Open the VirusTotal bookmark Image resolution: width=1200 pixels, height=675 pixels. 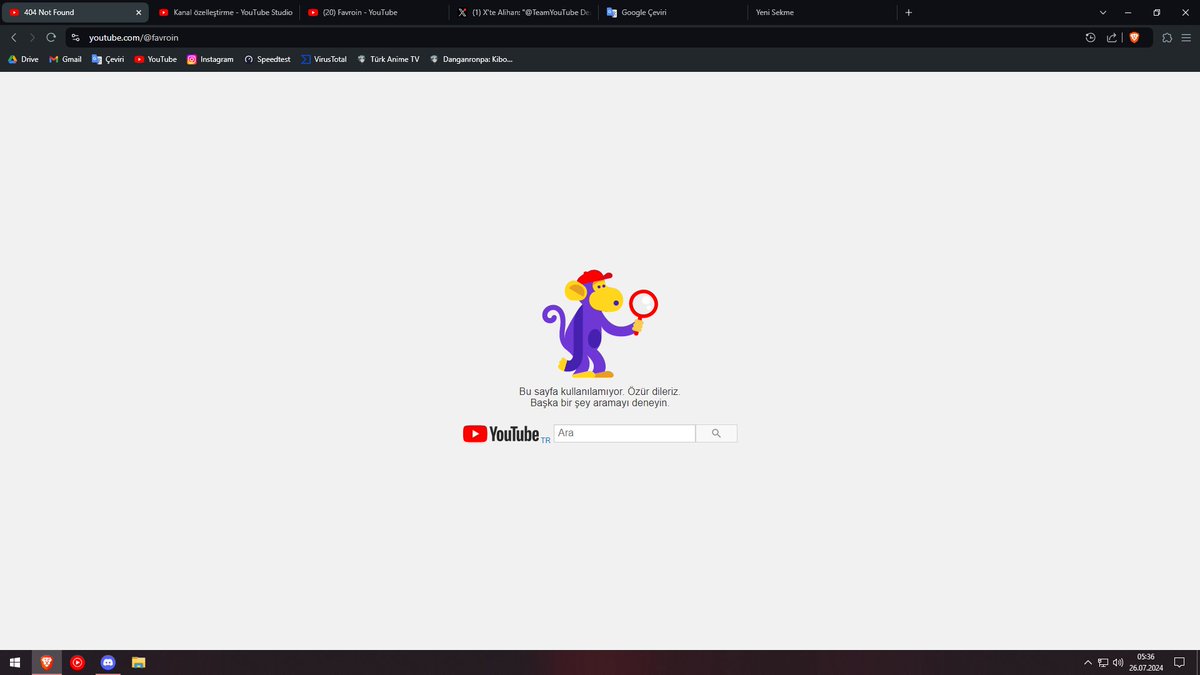(x=324, y=59)
